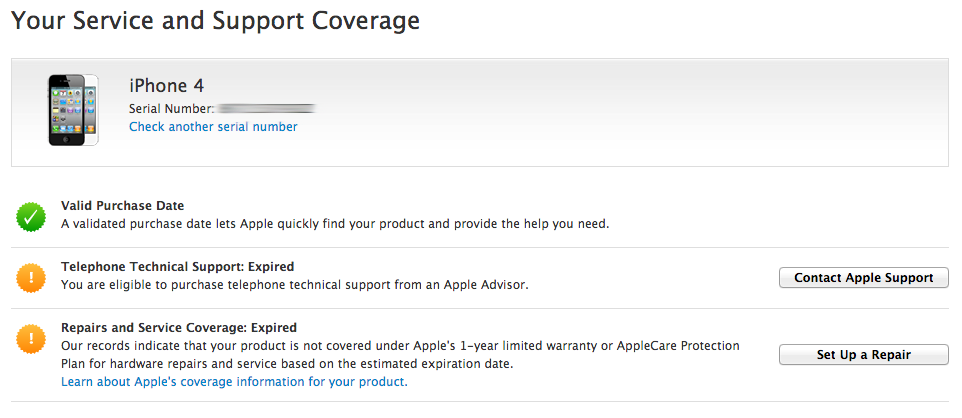962x418 pixels.
Task: Click the black iPhone 4 product image
Action: point(66,109)
